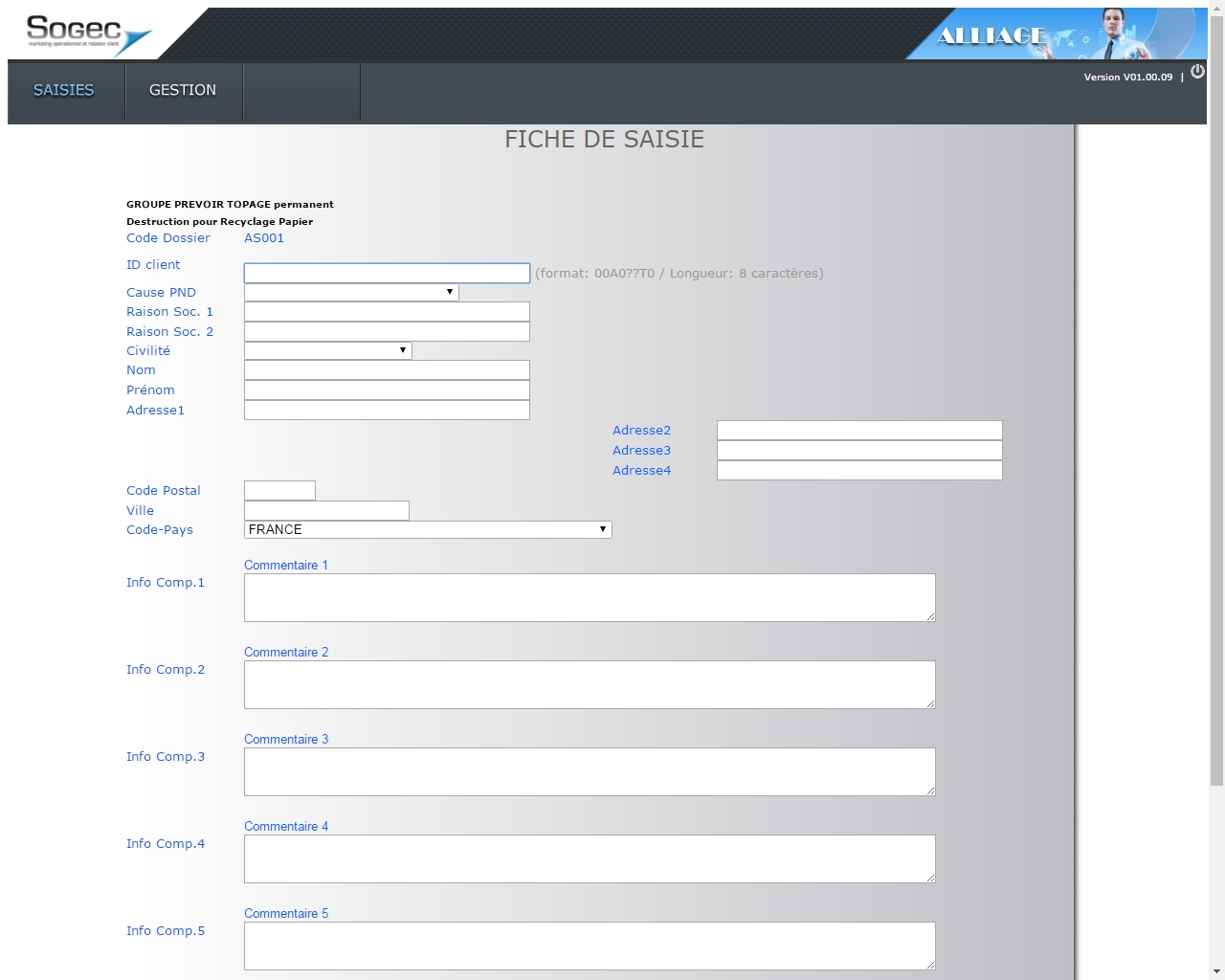
Task: Click the power logout icon
Action: (x=1197, y=72)
